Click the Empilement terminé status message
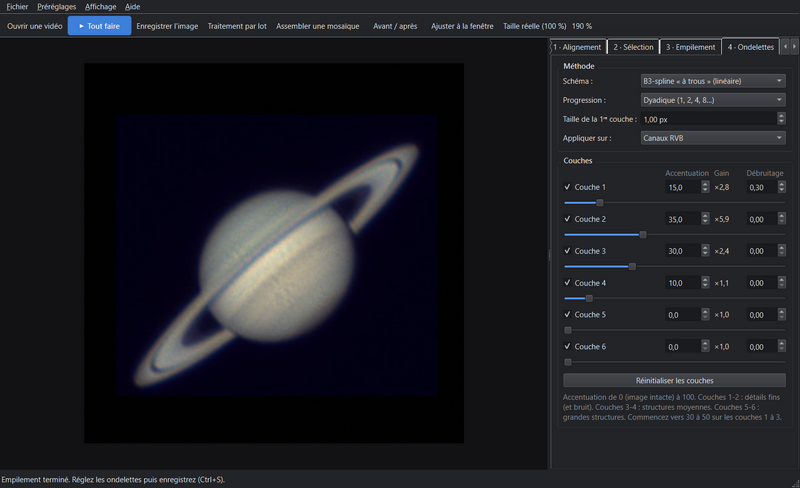Viewport: 800px width, 488px height. (113, 479)
